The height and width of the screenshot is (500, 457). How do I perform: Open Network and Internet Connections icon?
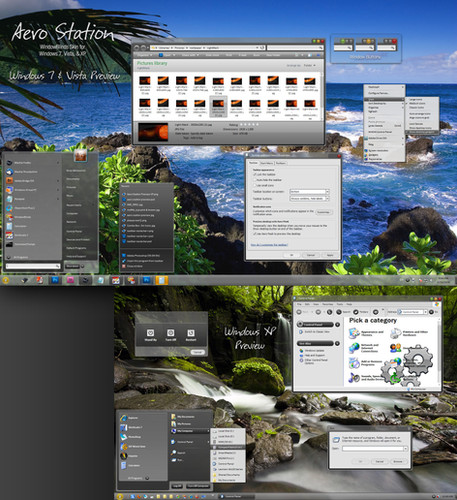point(354,348)
